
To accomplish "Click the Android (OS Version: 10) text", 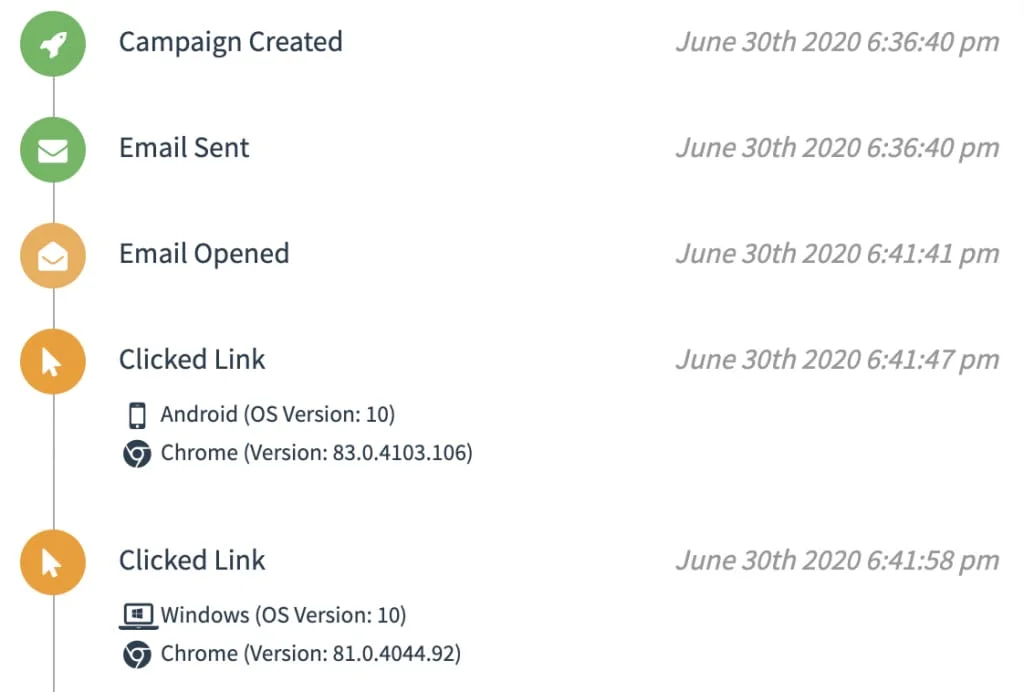I will coord(278,415).
